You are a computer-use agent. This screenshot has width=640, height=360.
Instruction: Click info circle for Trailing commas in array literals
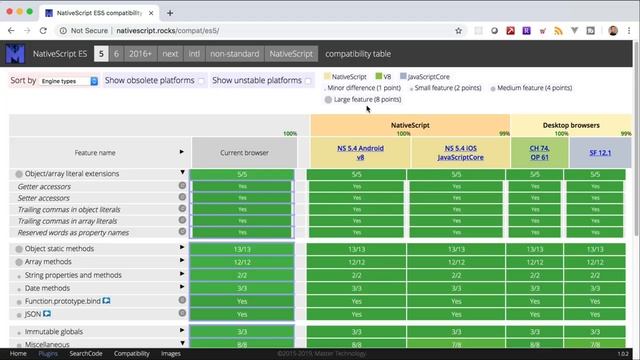182,220
